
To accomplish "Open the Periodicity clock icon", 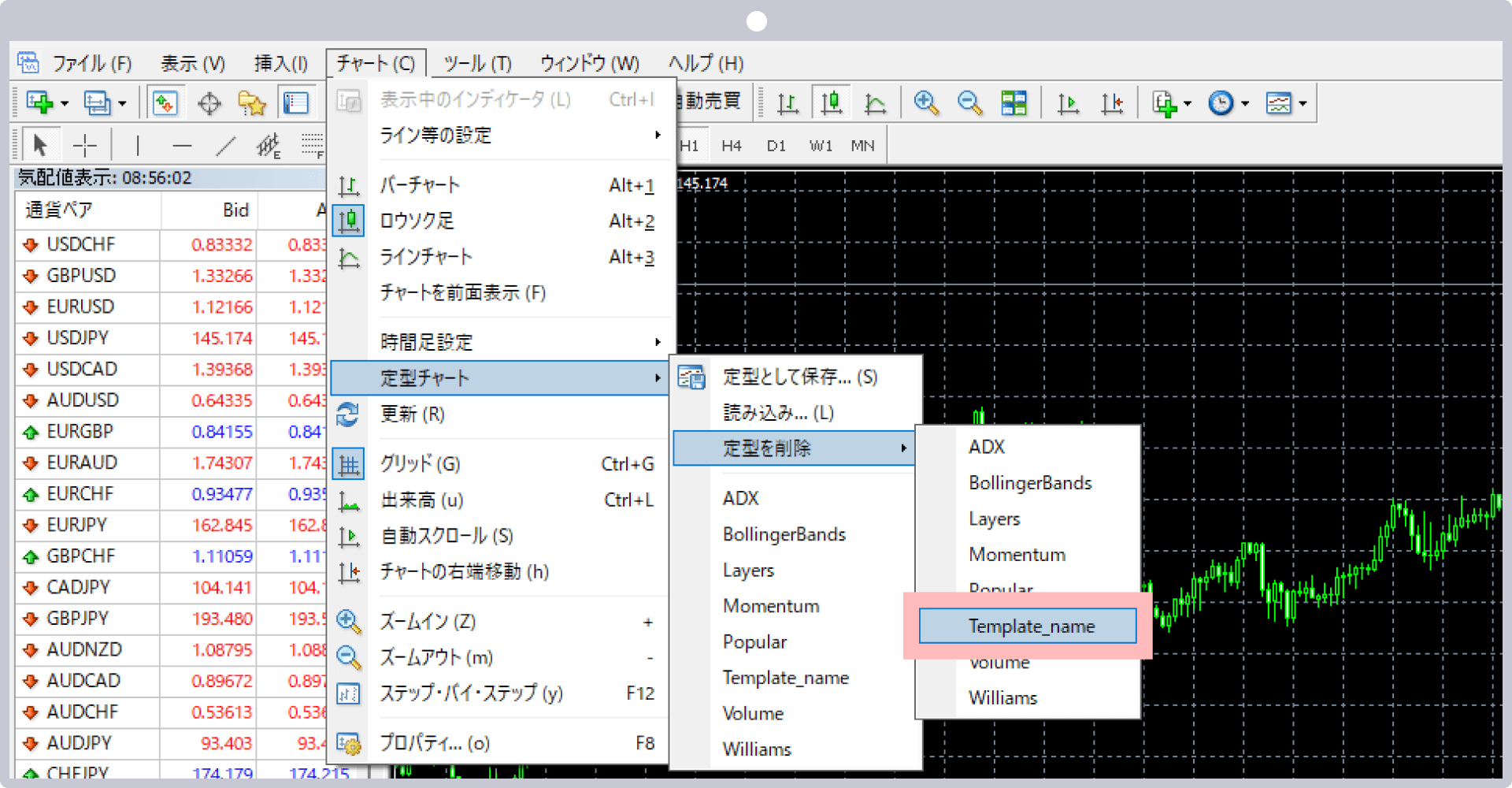I will (x=1221, y=103).
